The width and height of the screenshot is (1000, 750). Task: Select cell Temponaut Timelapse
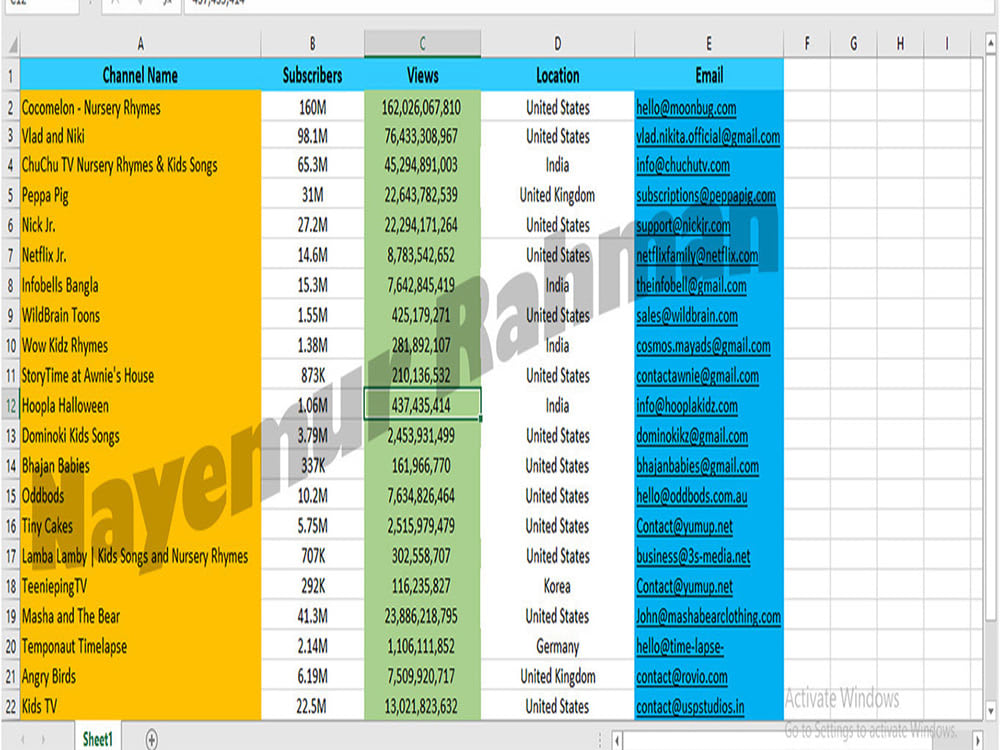coord(140,647)
